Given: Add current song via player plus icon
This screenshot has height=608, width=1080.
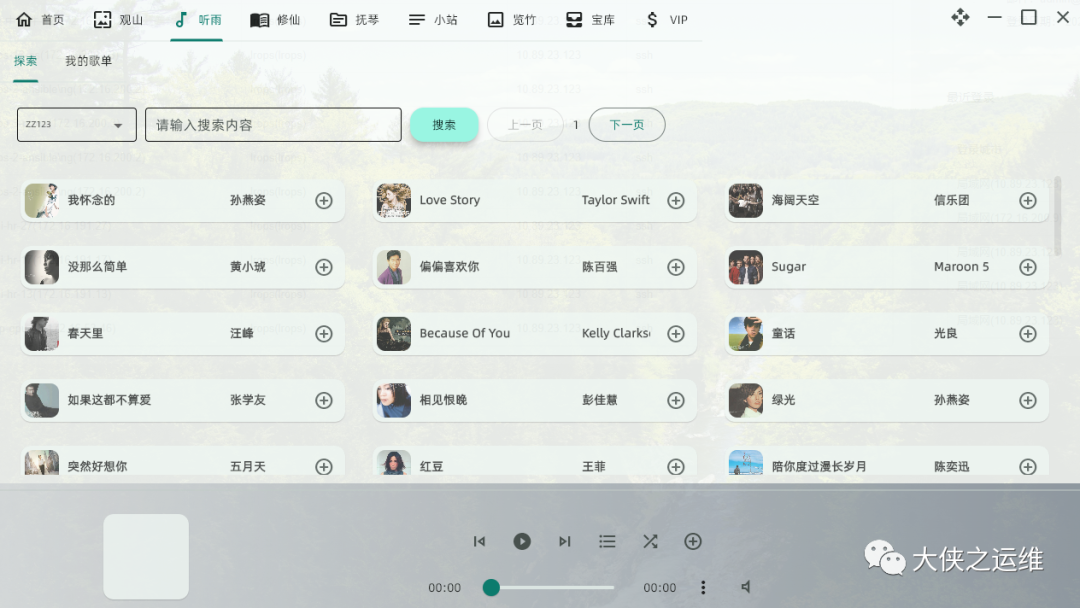Looking at the screenshot, I should 693,541.
